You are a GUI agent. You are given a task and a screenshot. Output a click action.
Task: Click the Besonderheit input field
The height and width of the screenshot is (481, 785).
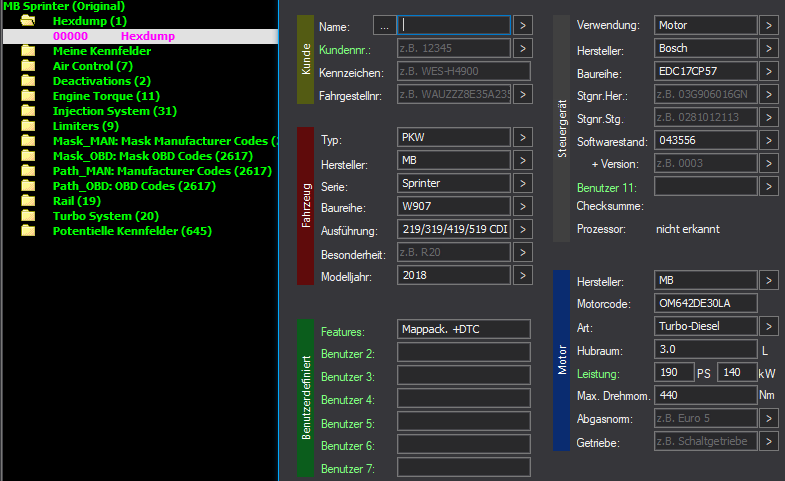tap(454, 253)
